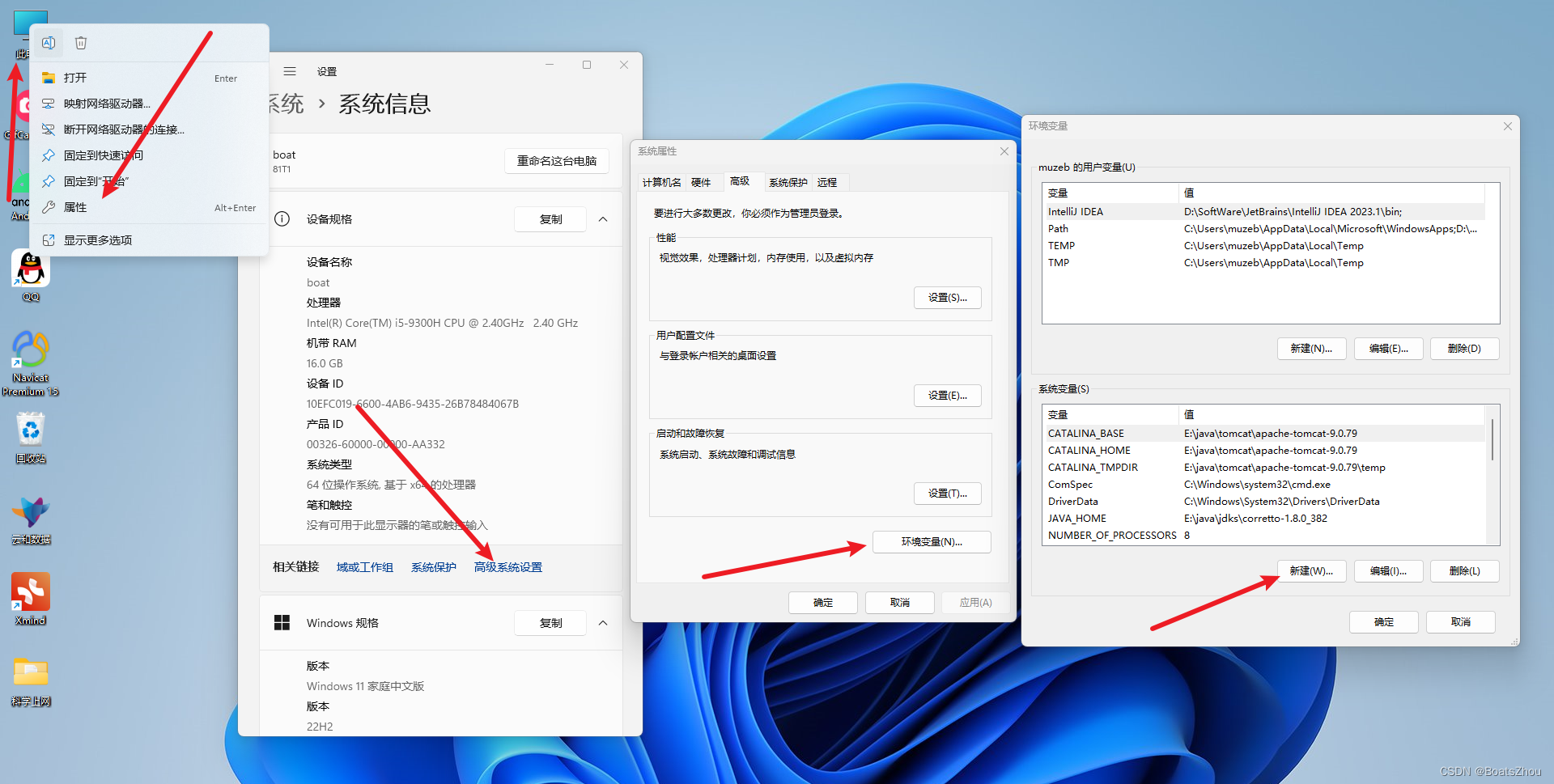The height and width of the screenshot is (784, 1554).
Task: Copy Windows specifications with 复制 button
Action: [550, 623]
